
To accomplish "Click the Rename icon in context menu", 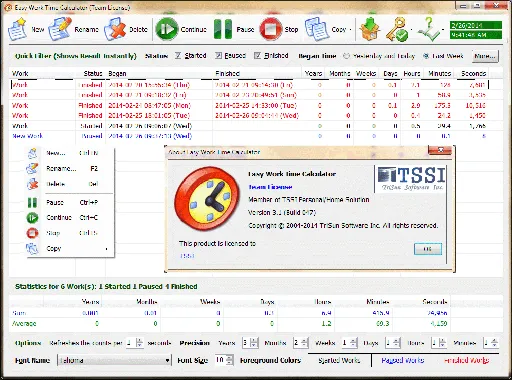I will [32, 168].
